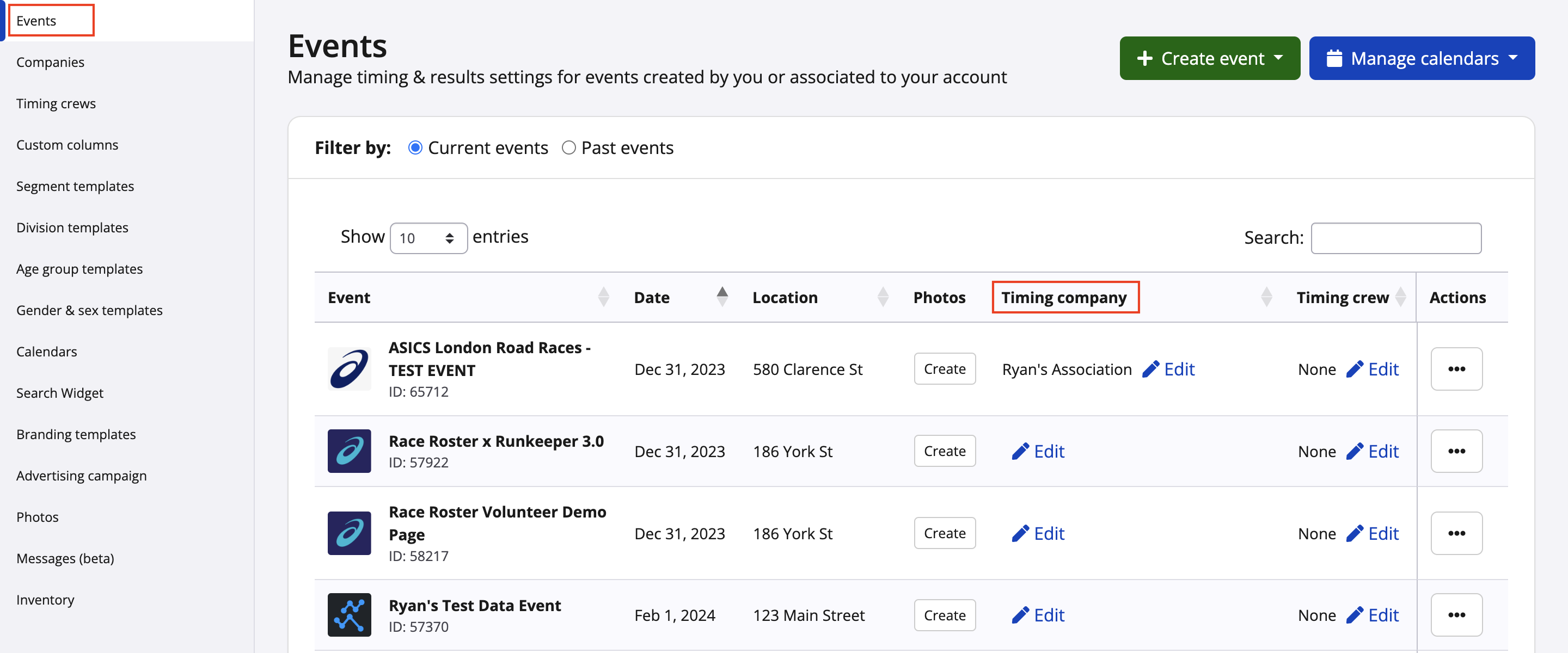Edit Ryan's Association timing company
This screenshot has height=653, width=1568.
click(x=1169, y=369)
